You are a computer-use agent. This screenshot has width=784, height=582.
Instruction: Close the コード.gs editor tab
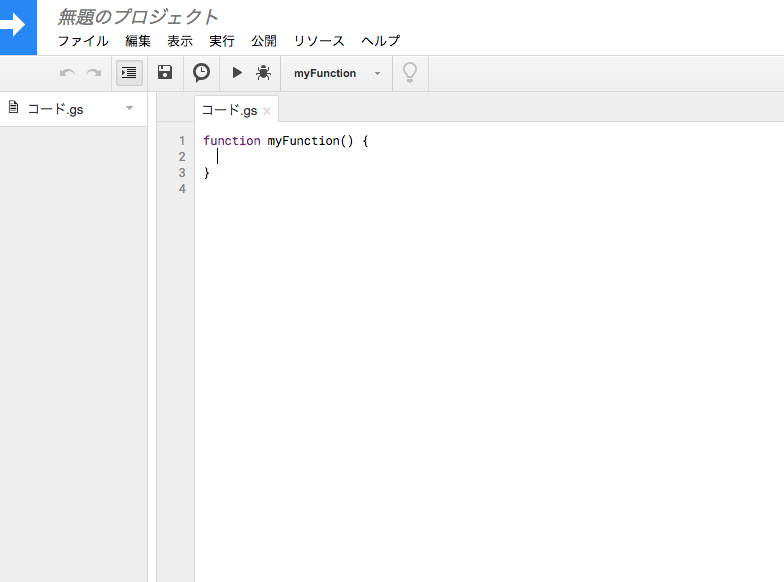tap(267, 111)
